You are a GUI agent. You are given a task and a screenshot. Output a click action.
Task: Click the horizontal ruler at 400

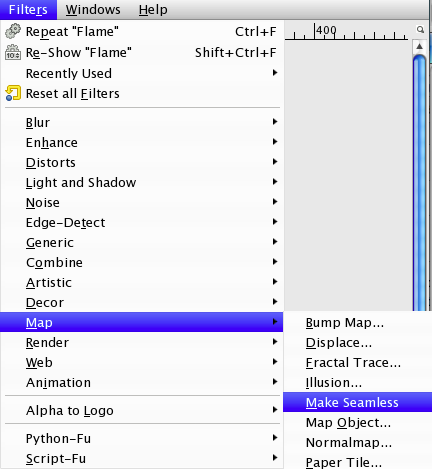click(326, 31)
